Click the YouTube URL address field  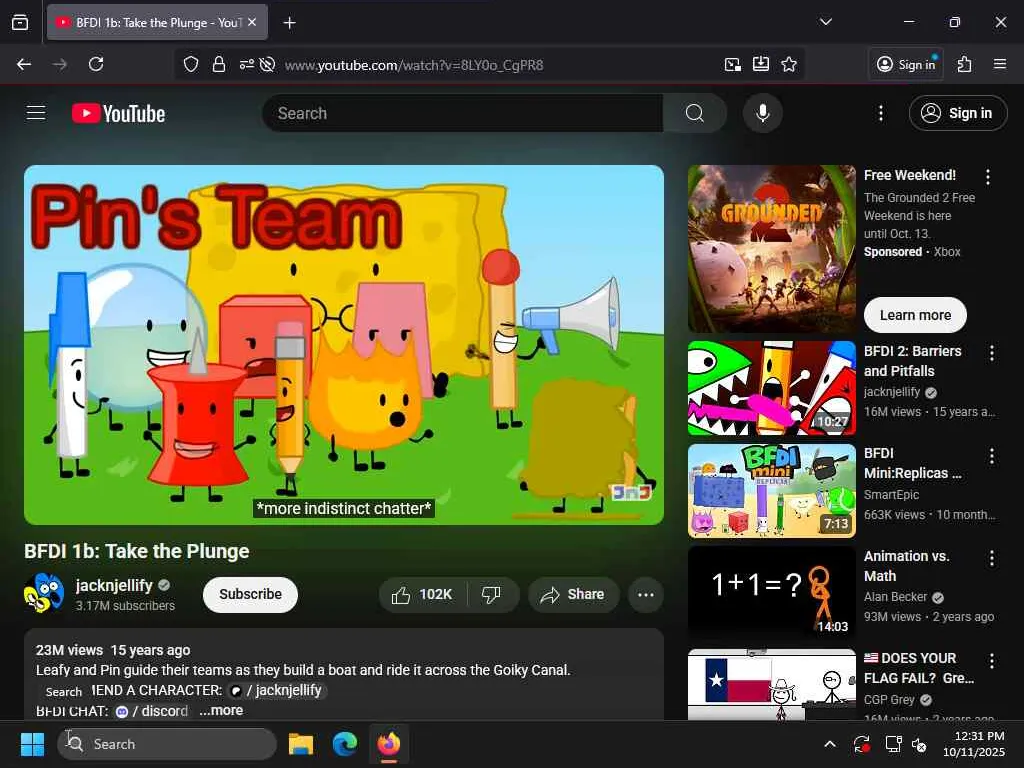414,65
